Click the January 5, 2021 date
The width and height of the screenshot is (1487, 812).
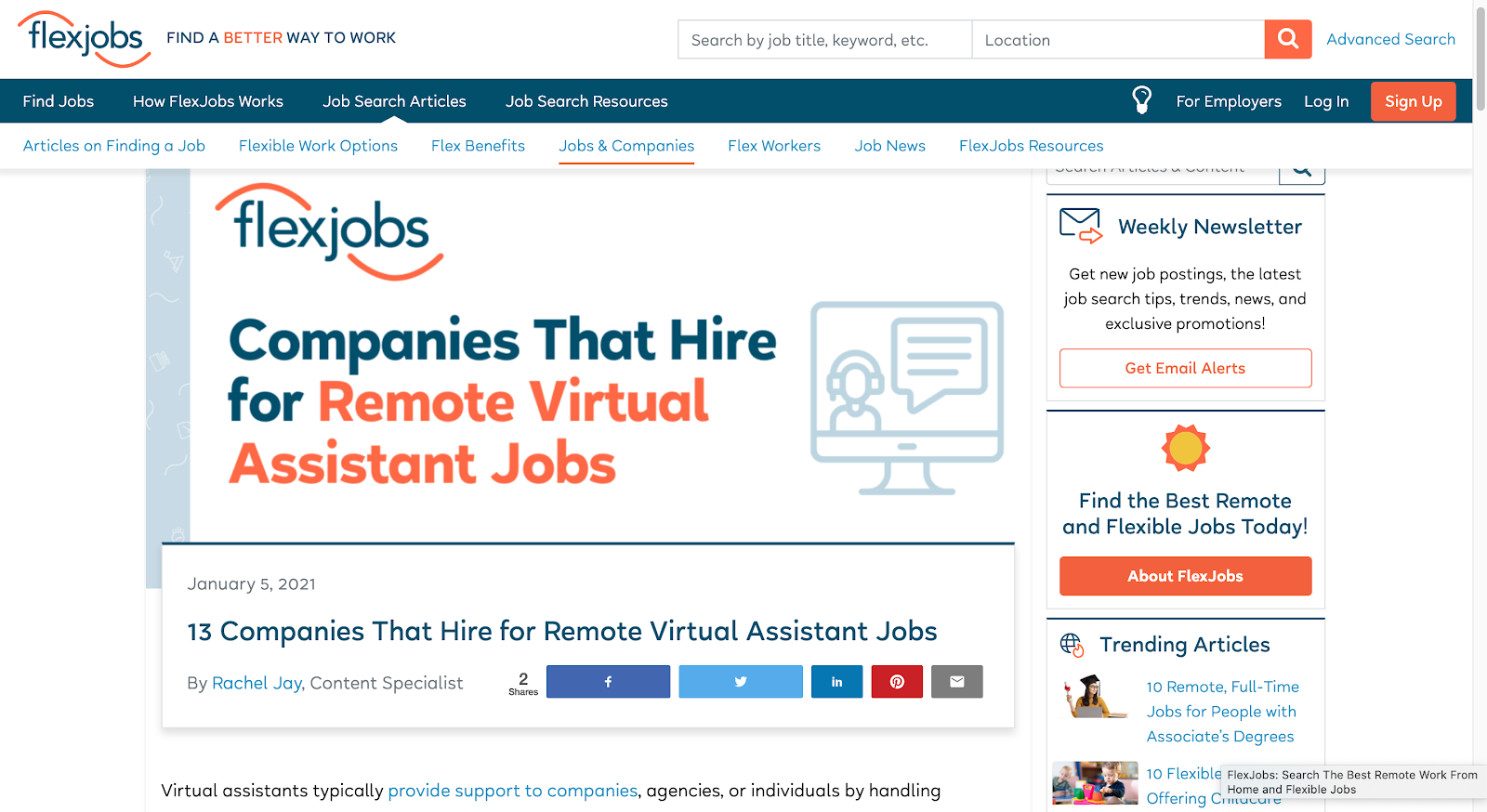coord(251,584)
